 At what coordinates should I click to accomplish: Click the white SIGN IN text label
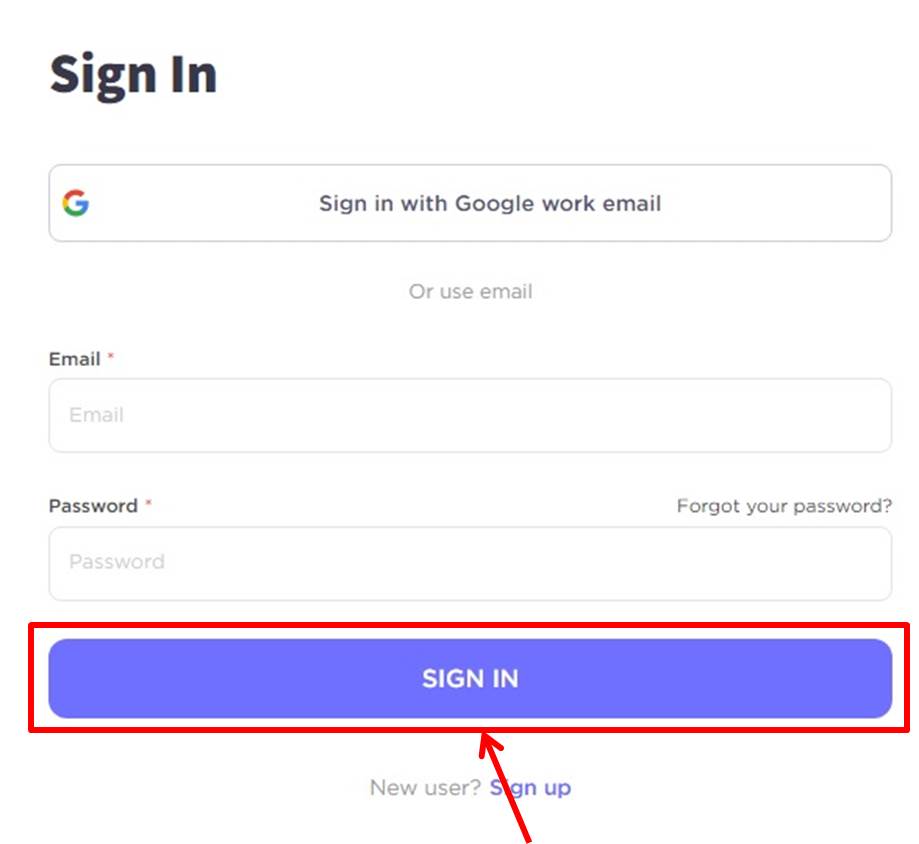pos(470,679)
